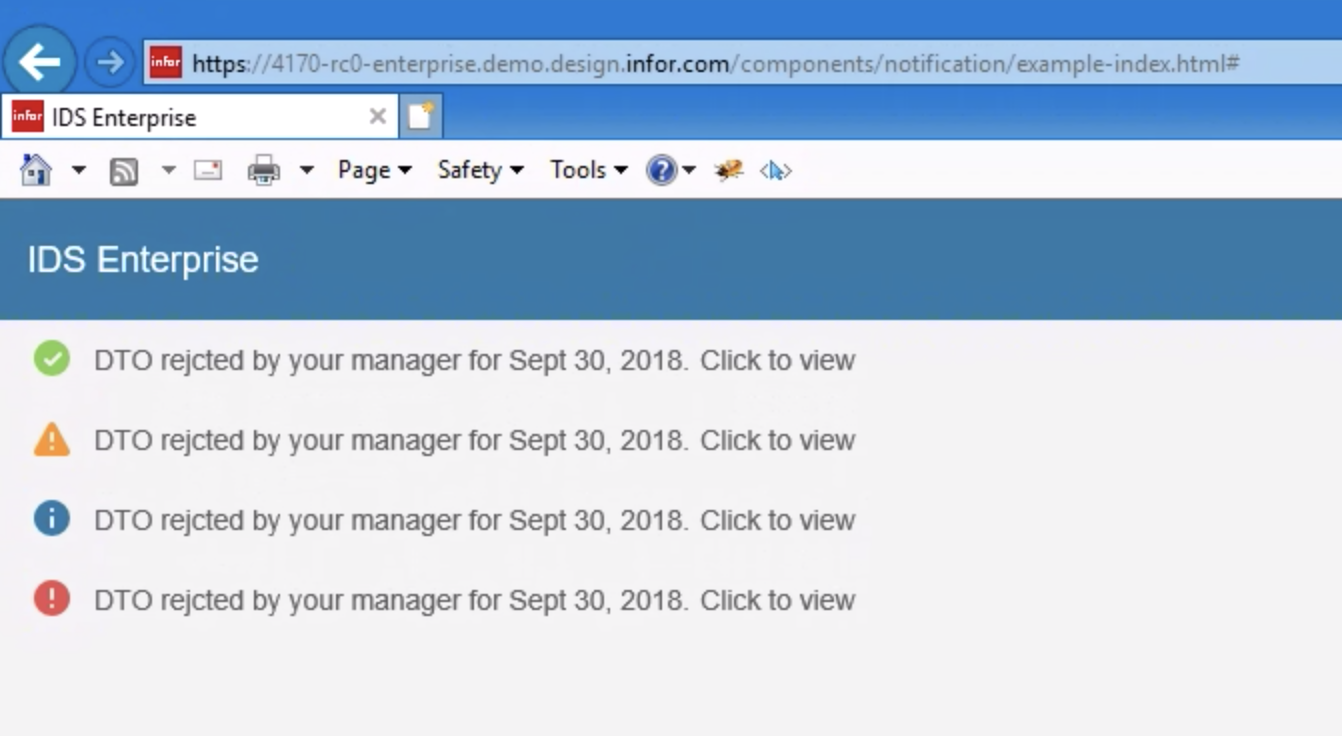Click the orange warning triangle icon
The image size is (1342, 736).
(52, 439)
